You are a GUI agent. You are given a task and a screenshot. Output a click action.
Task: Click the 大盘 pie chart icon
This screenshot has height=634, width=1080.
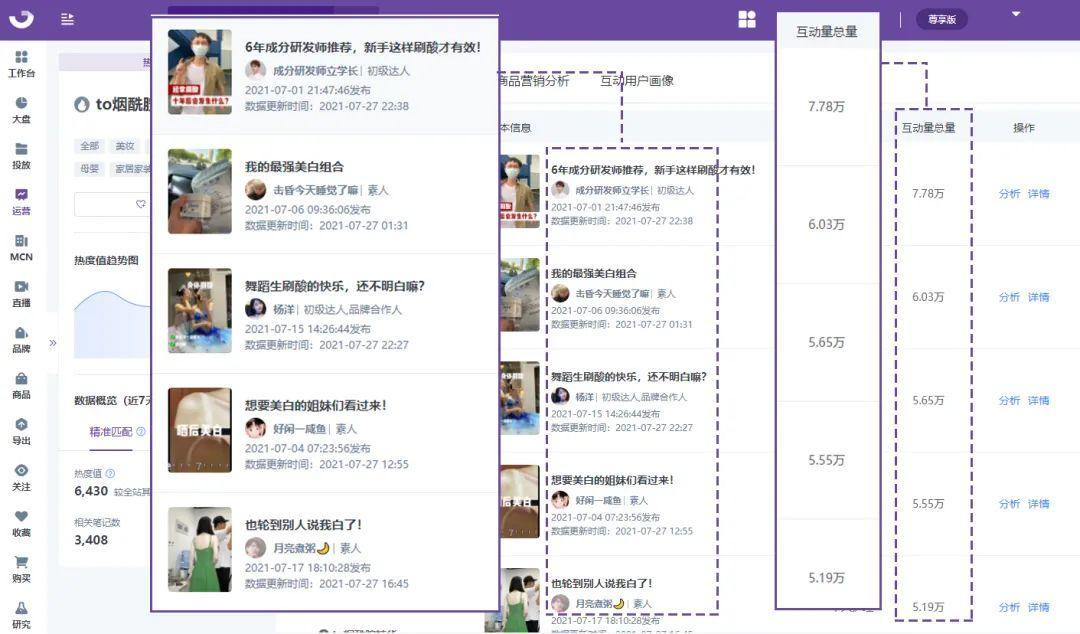tap(21, 103)
